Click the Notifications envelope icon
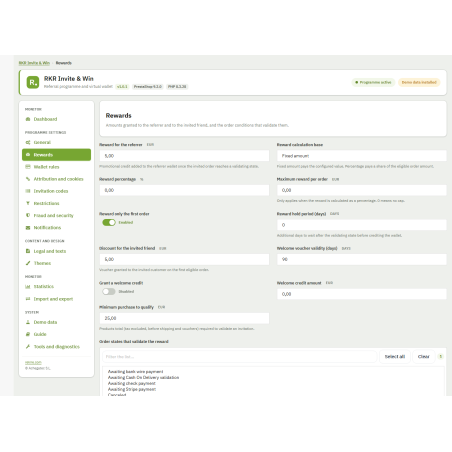 [28, 228]
